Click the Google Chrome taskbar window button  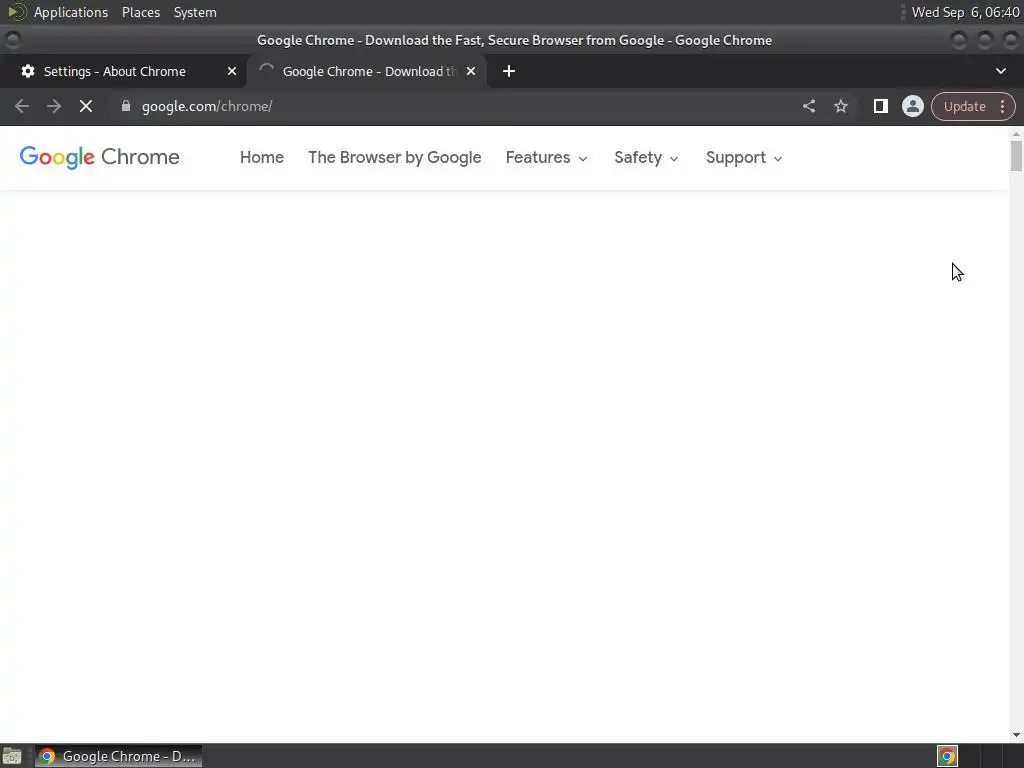(x=118, y=756)
